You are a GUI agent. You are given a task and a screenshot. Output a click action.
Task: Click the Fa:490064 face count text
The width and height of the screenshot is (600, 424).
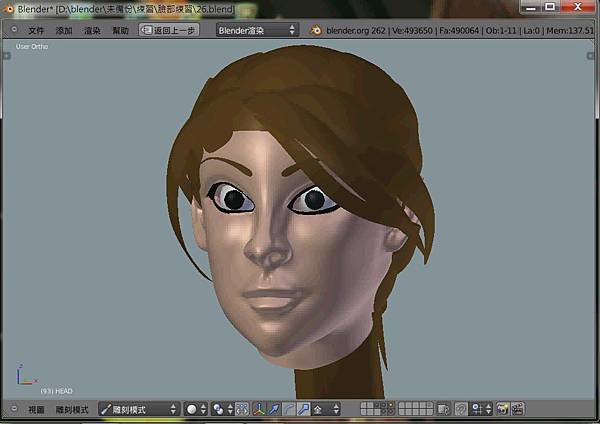[459, 31]
